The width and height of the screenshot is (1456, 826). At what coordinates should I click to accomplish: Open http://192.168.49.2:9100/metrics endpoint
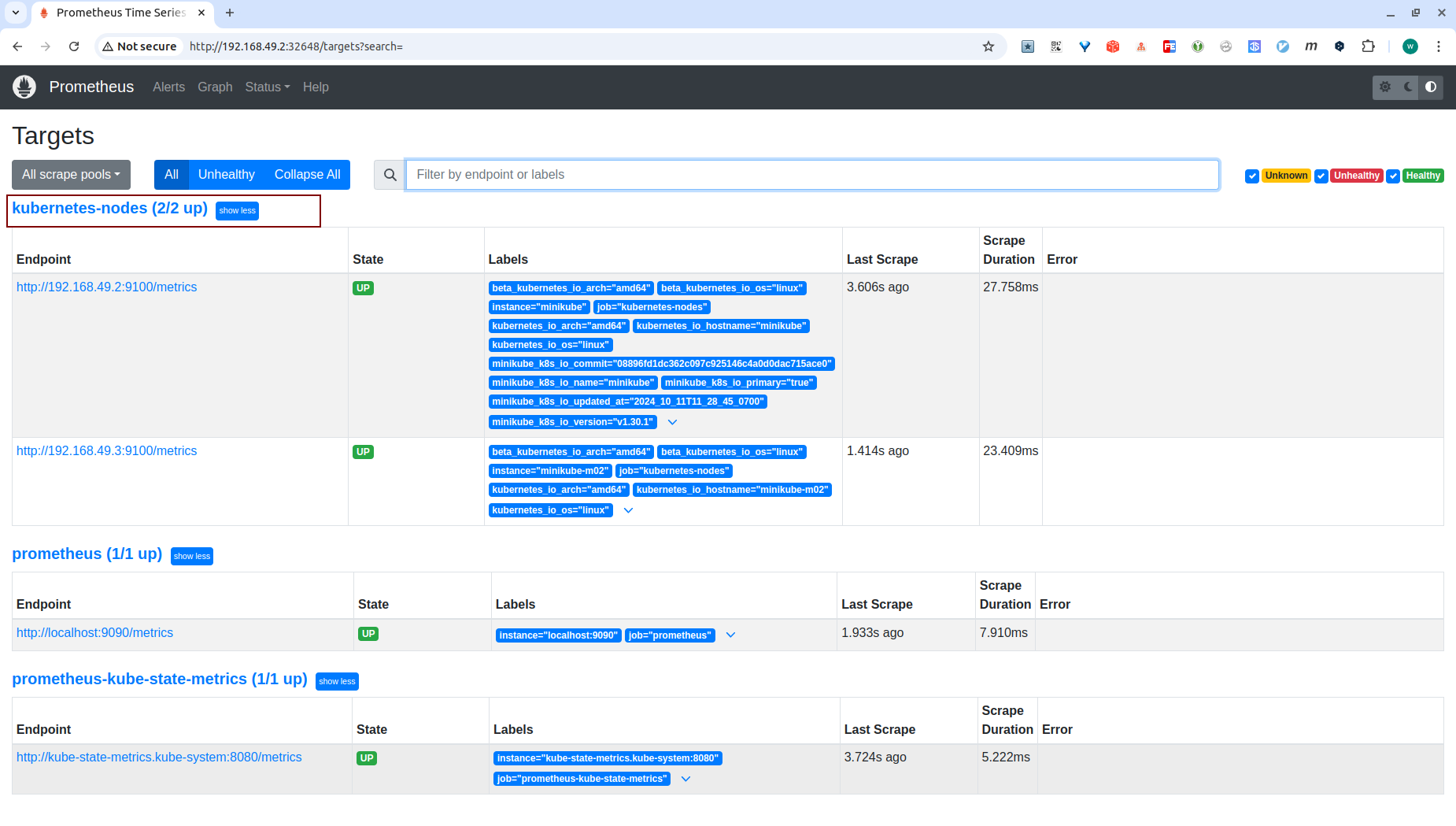click(107, 287)
